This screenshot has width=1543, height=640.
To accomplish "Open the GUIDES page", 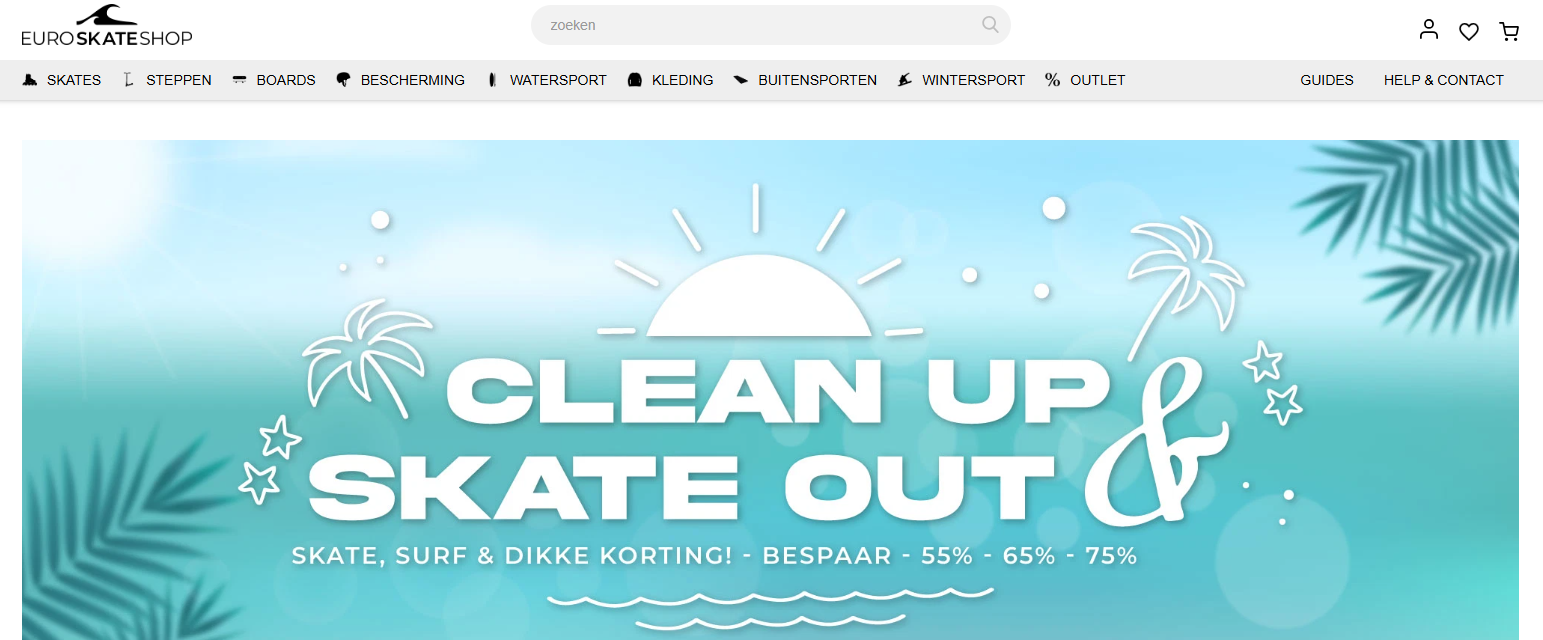I will tap(1326, 79).
